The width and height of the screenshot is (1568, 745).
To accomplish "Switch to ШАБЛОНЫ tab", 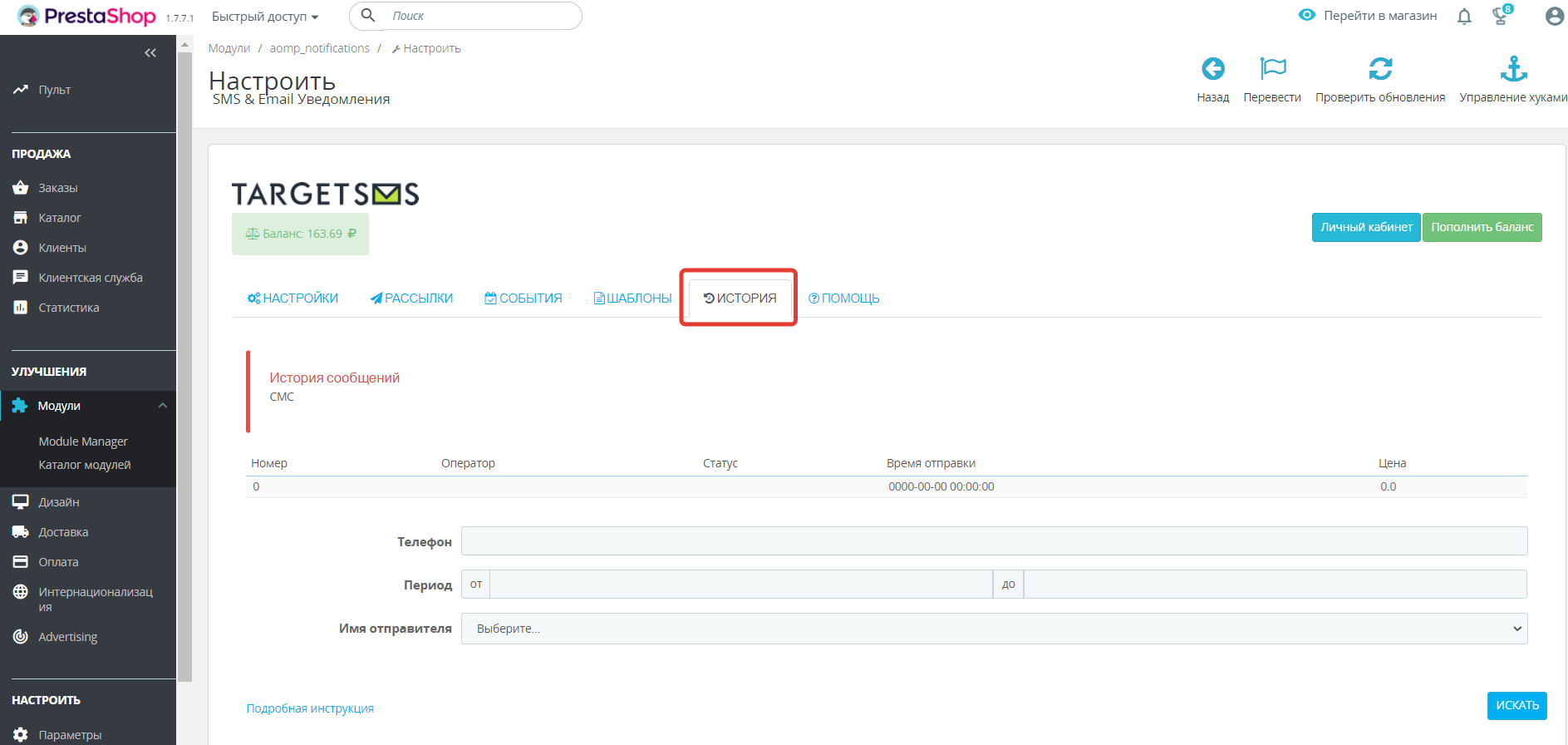I will [x=632, y=298].
